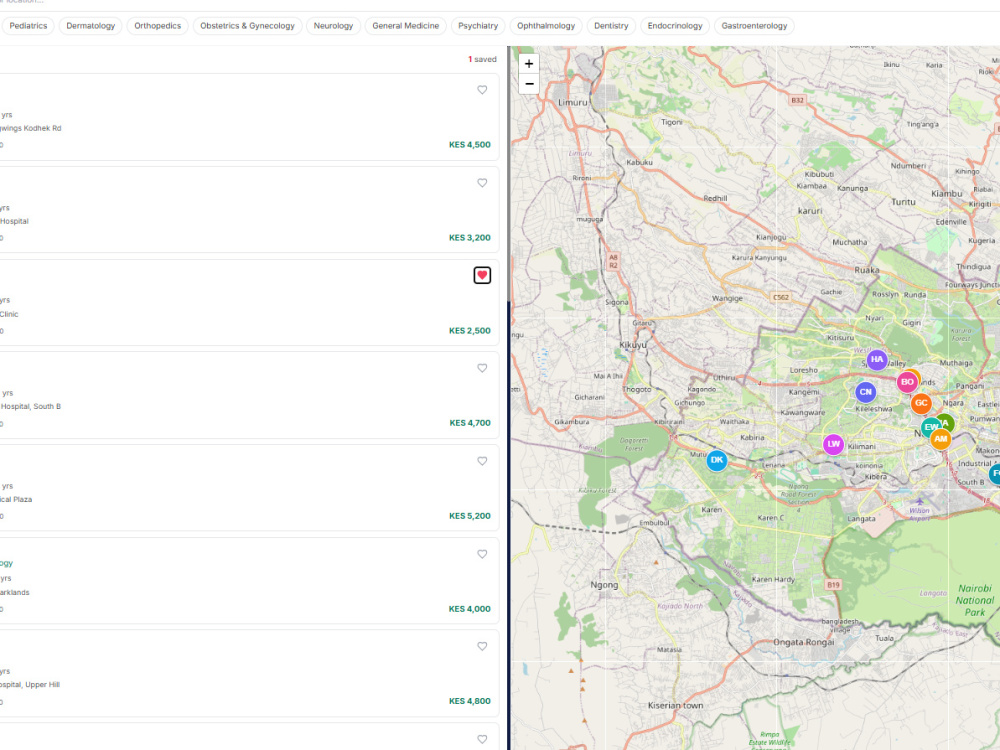This screenshot has width=1000, height=750.
Task: Click the Ruaka map label
Action: pyautogui.click(x=867, y=270)
